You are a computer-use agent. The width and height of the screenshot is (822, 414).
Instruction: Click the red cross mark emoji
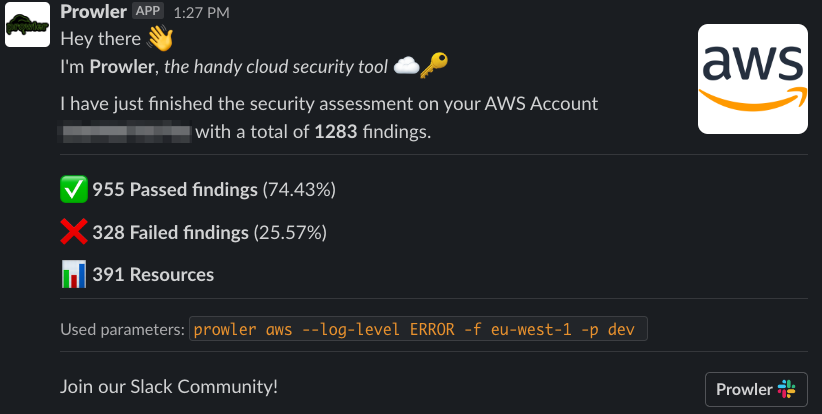click(74, 232)
